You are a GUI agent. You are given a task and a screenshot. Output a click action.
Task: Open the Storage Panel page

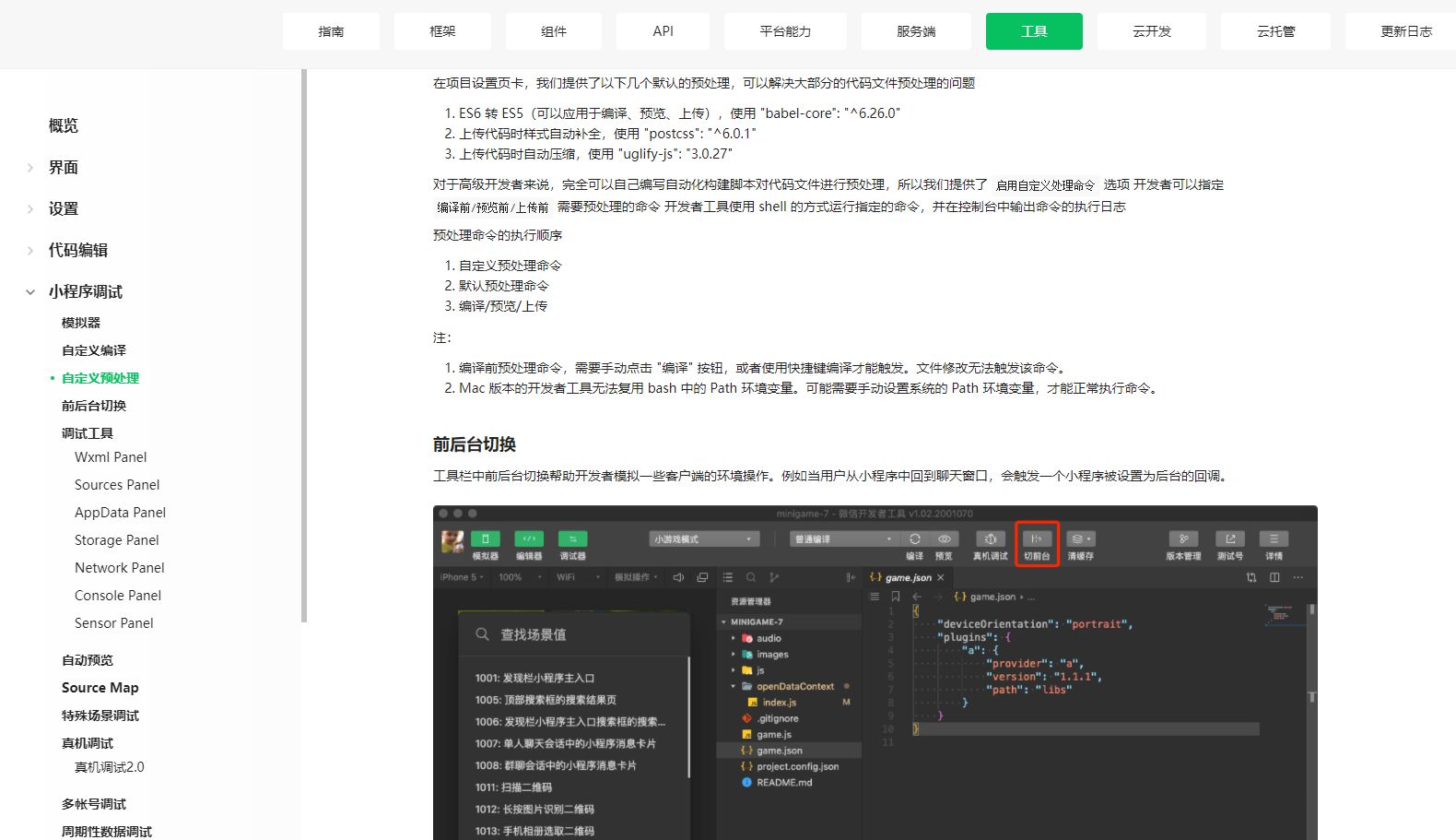click(x=117, y=540)
